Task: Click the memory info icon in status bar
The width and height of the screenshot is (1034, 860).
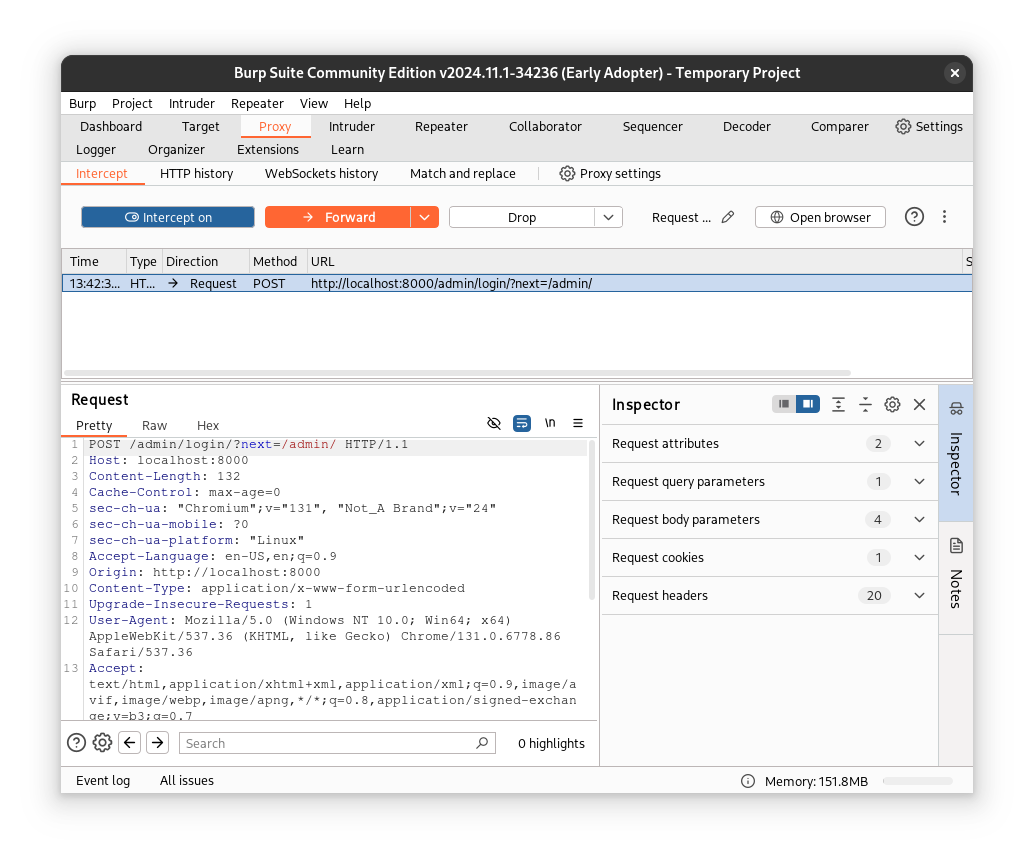Action: pos(748,782)
